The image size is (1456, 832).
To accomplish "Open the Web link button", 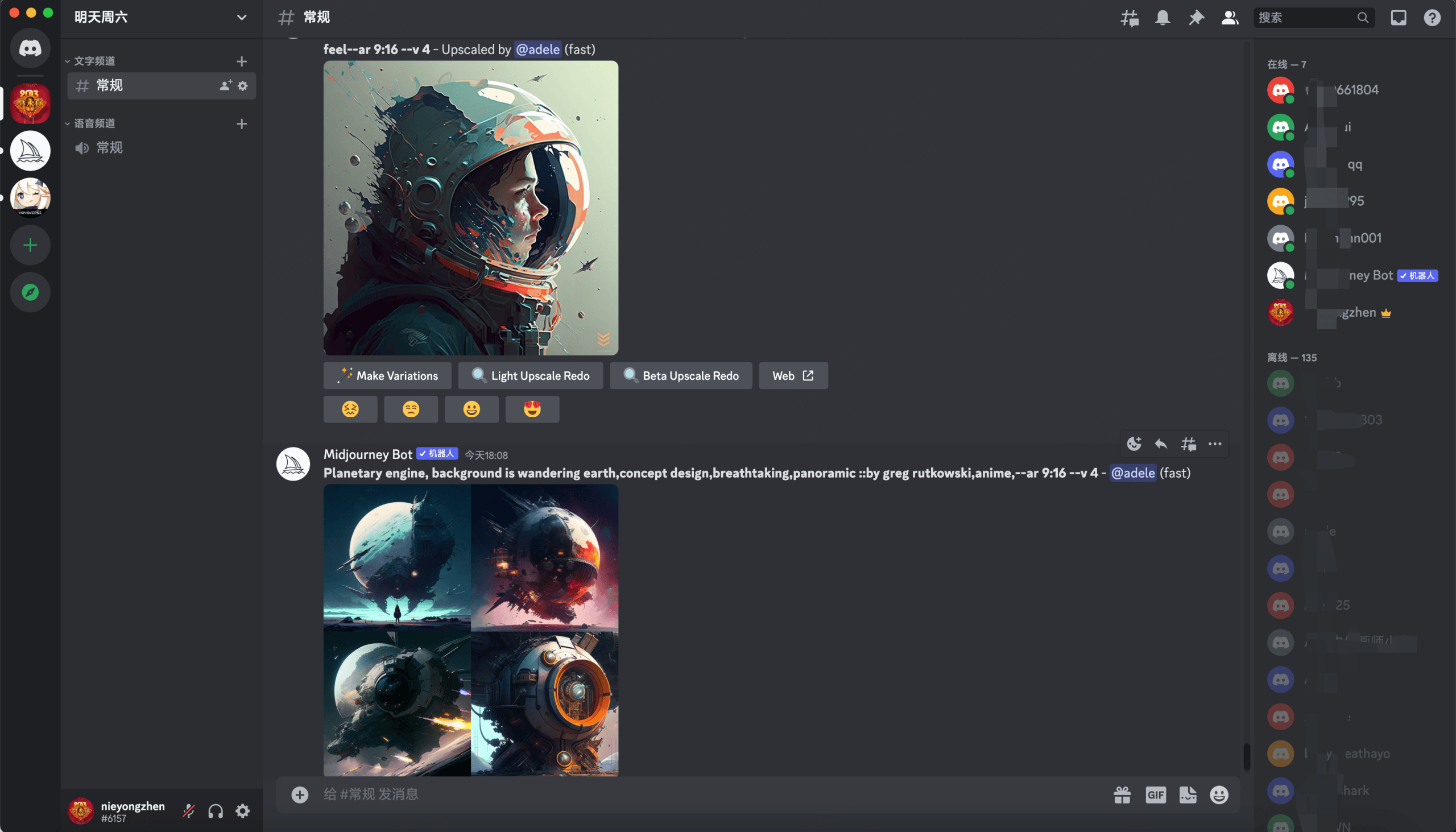I will click(793, 375).
